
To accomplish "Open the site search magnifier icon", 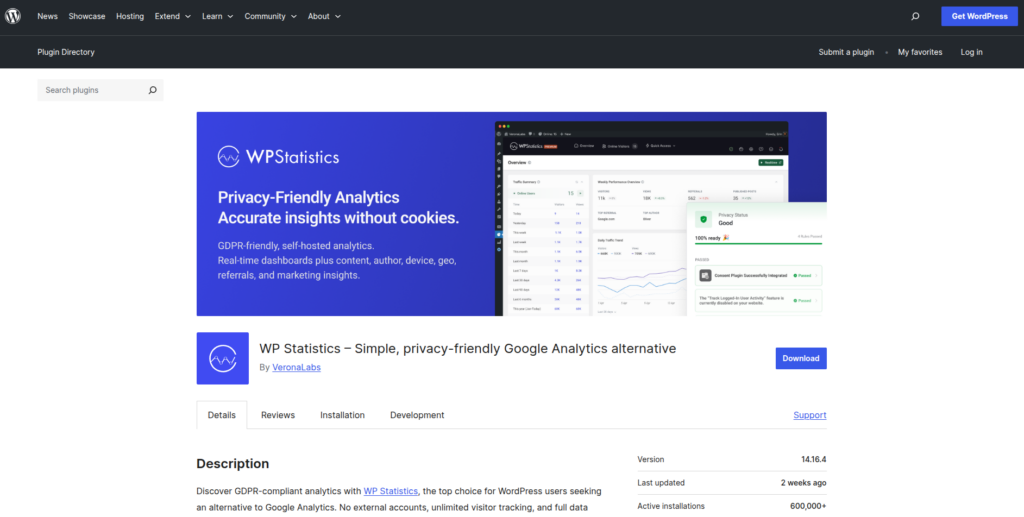I will point(915,16).
